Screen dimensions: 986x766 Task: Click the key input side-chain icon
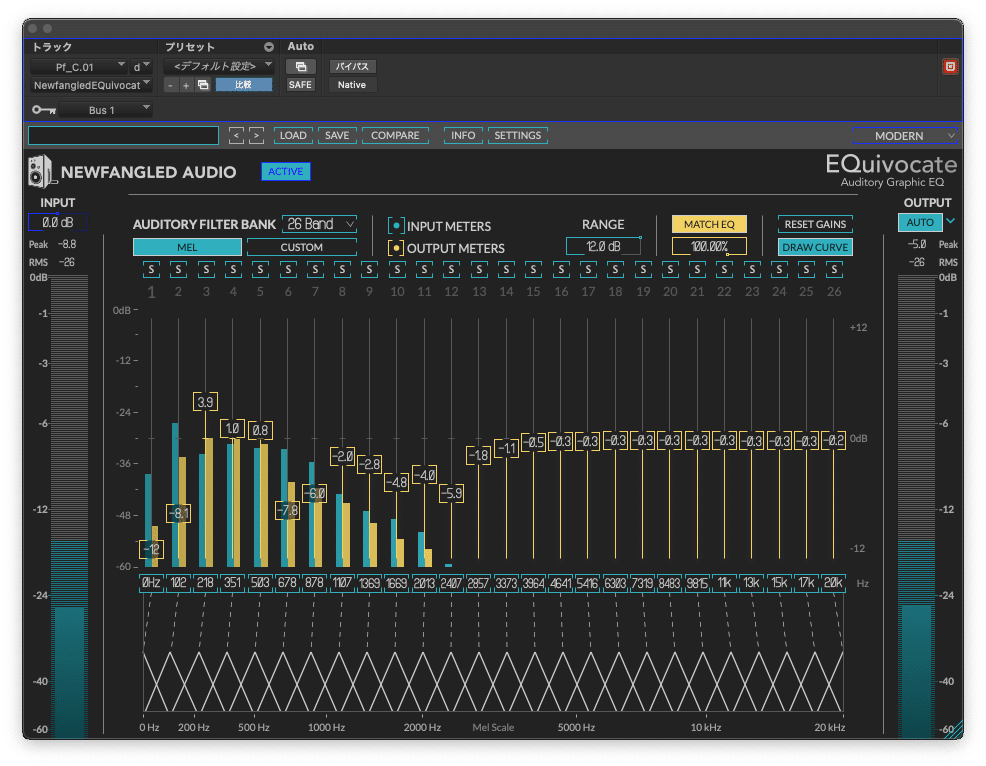(44, 110)
